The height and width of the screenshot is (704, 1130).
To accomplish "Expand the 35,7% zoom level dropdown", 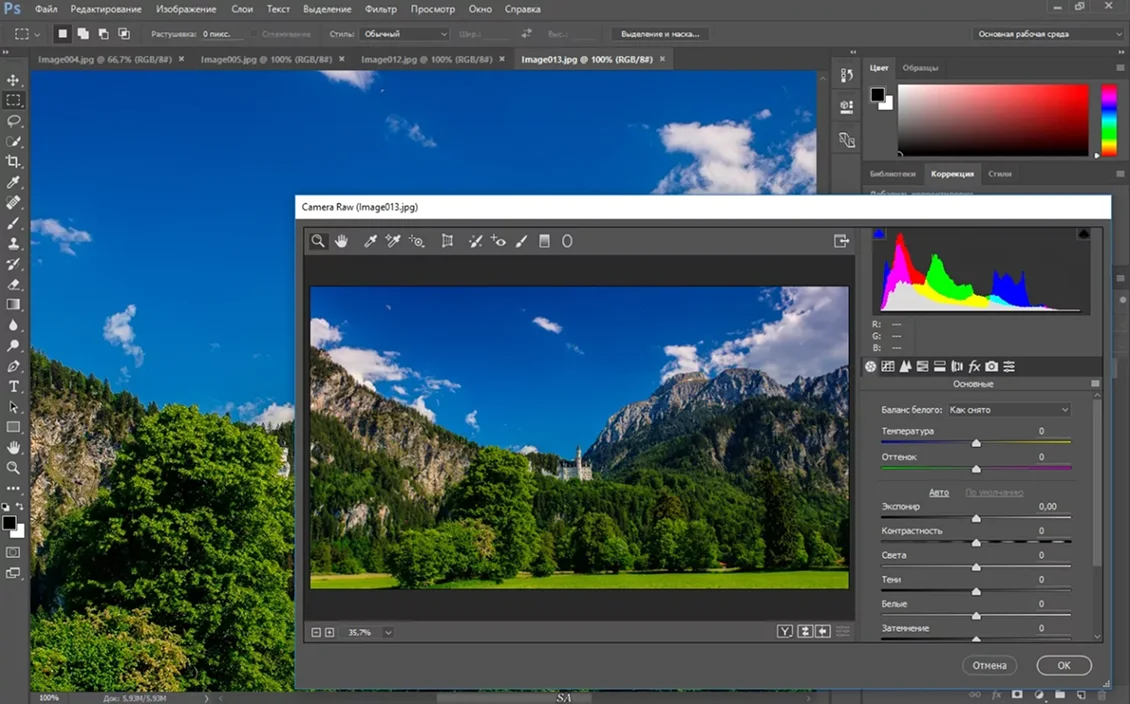I will coord(388,632).
